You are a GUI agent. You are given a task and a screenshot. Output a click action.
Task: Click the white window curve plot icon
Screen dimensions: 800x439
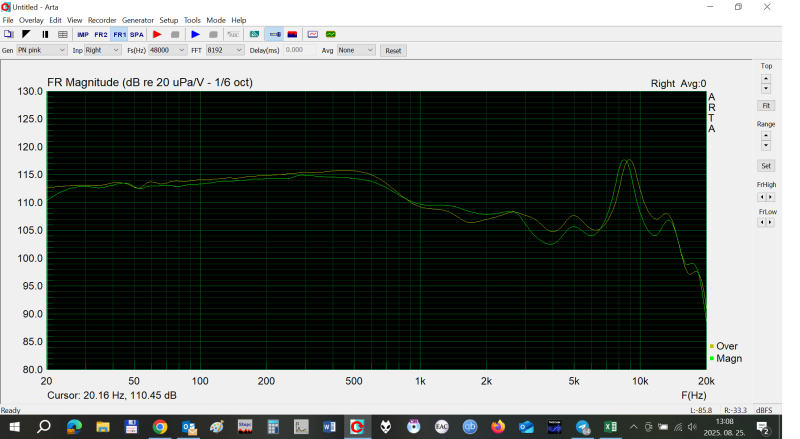point(313,34)
